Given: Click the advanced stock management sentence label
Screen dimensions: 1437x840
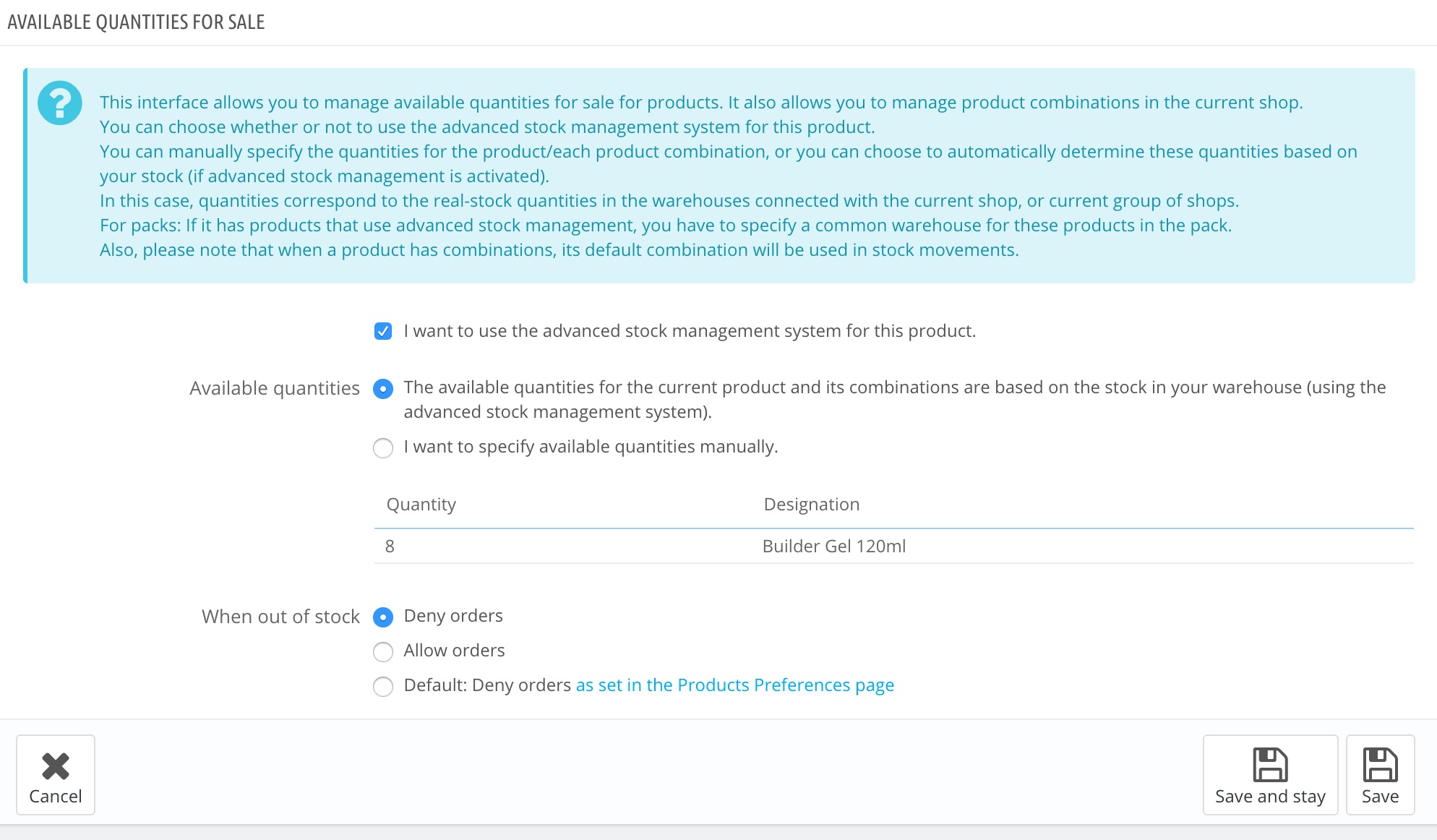Looking at the screenshot, I should 690,331.
